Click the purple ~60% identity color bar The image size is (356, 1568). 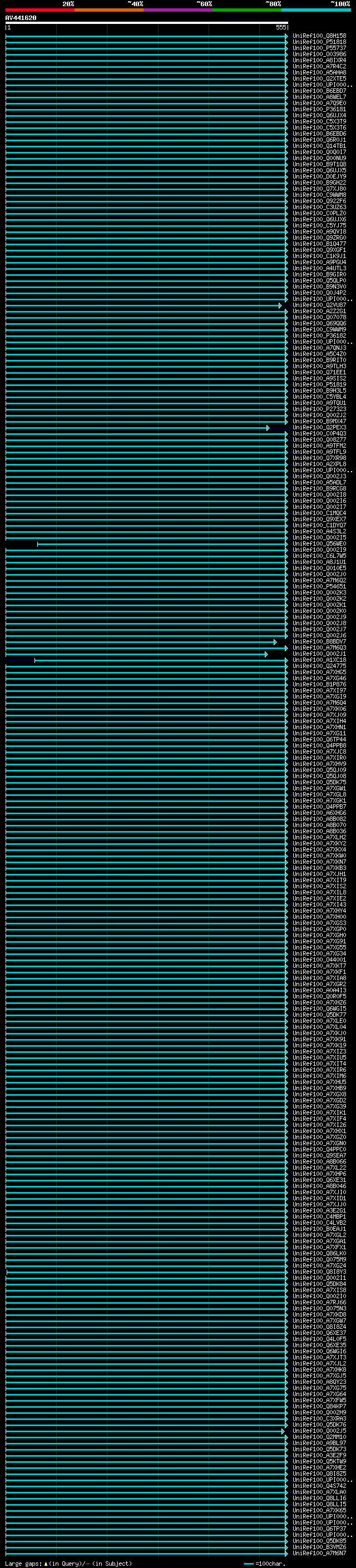click(x=179, y=10)
